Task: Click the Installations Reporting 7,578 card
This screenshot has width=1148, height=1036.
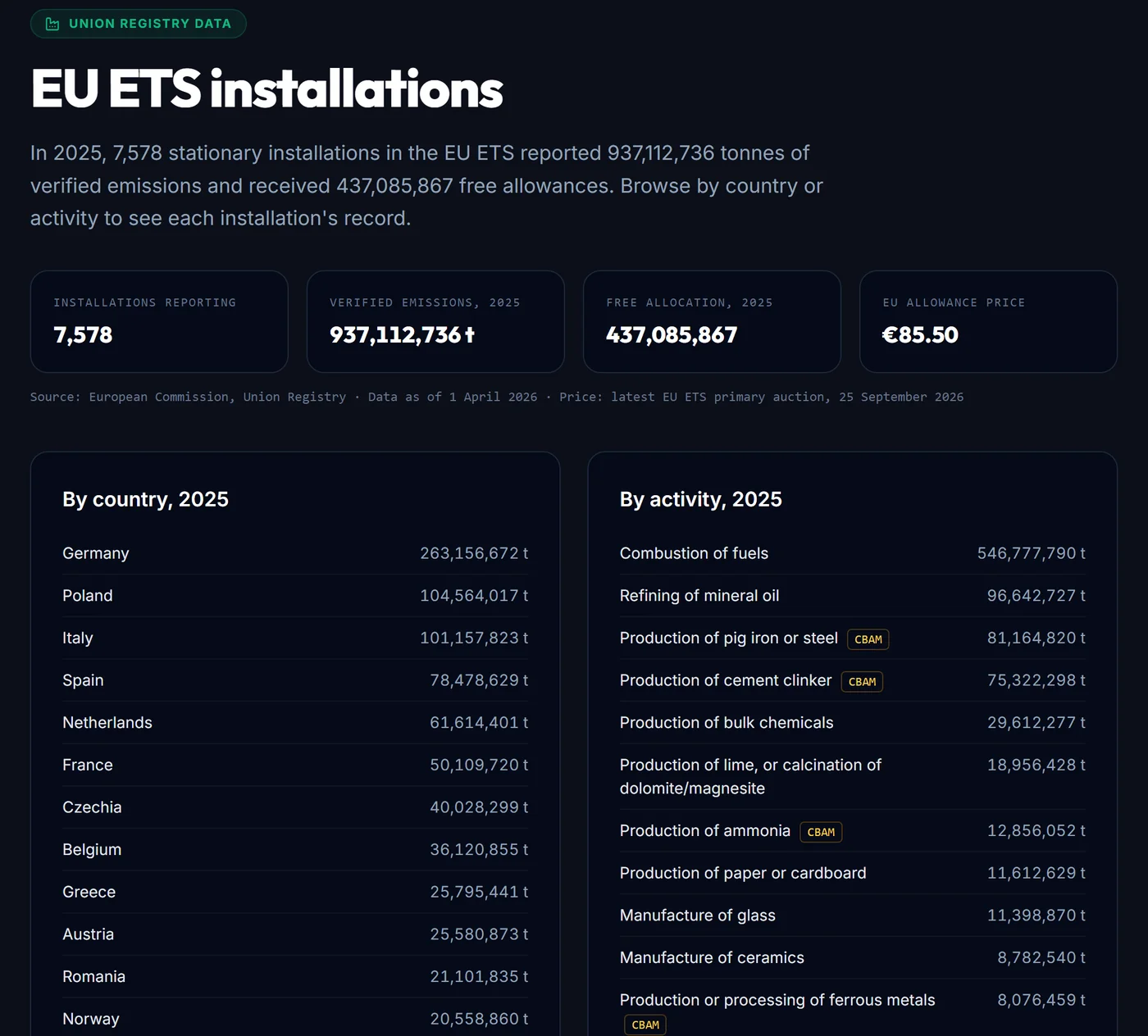Action: coord(159,321)
